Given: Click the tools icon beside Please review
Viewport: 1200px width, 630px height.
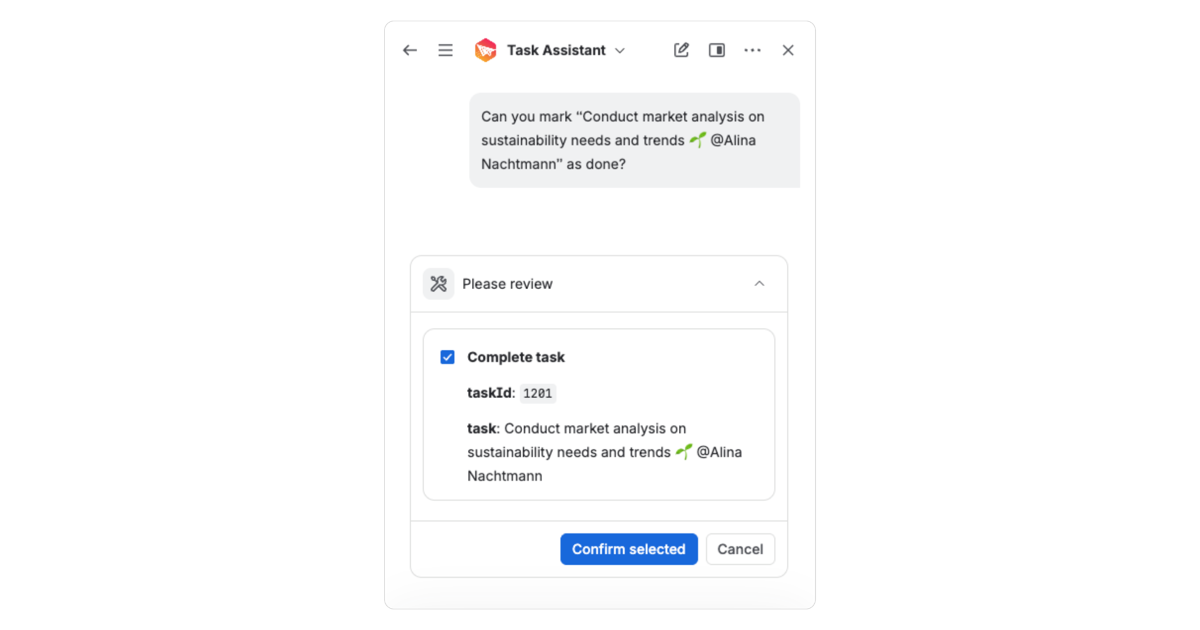Looking at the screenshot, I should (x=439, y=284).
